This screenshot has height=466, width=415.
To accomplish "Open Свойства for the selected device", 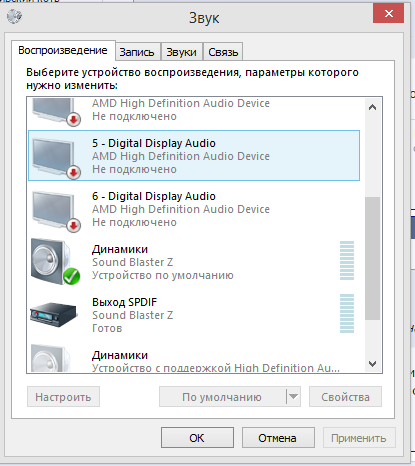I will point(345,397).
